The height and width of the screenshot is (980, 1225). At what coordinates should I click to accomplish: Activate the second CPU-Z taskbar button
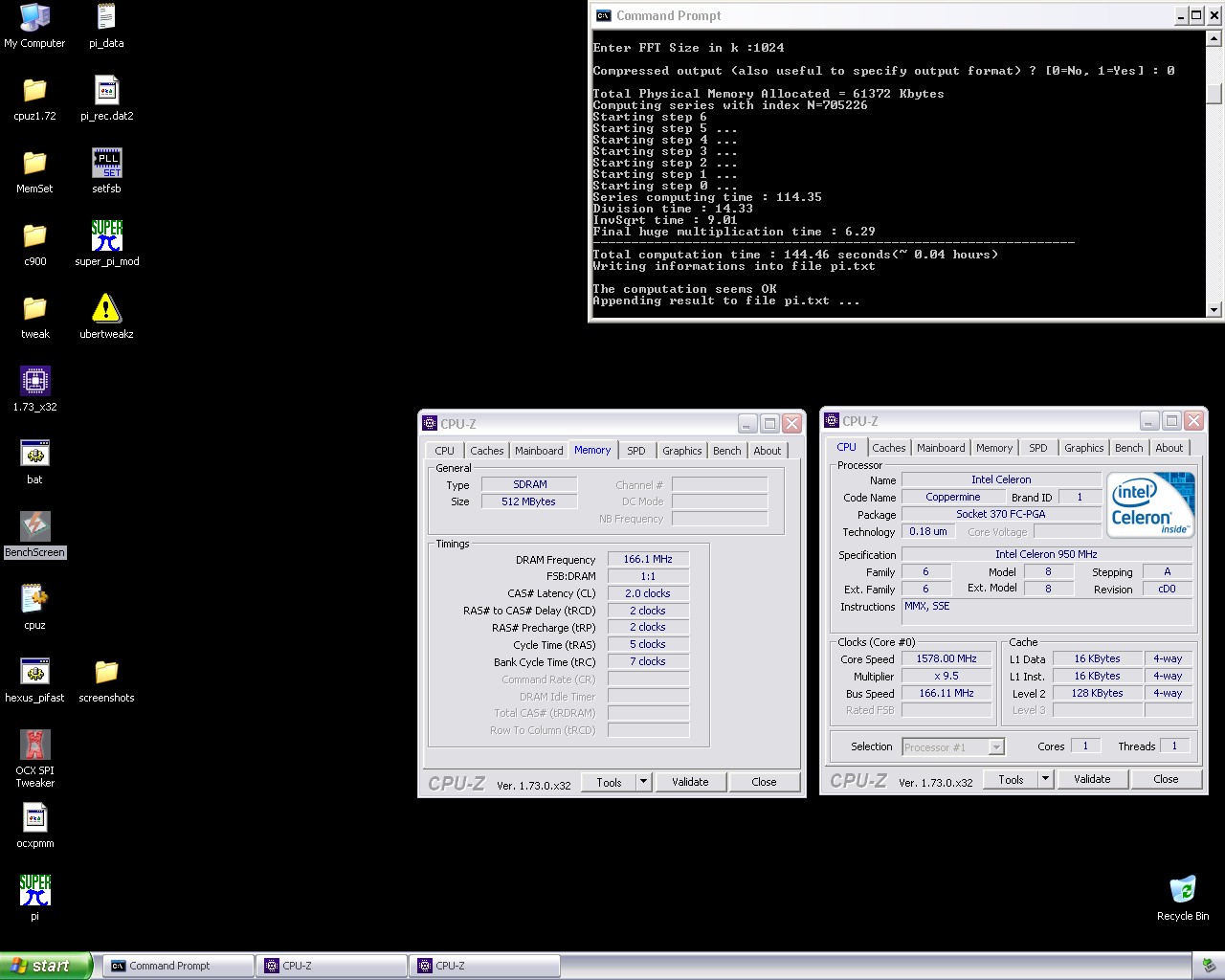click(484, 966)
